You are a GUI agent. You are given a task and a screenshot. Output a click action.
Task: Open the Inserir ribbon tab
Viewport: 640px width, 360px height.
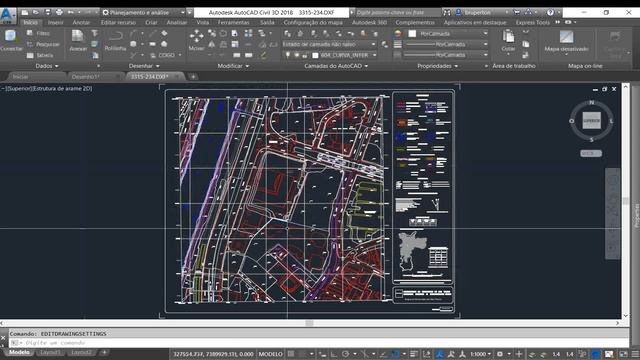pyautogui.click(x=56, y=22)
